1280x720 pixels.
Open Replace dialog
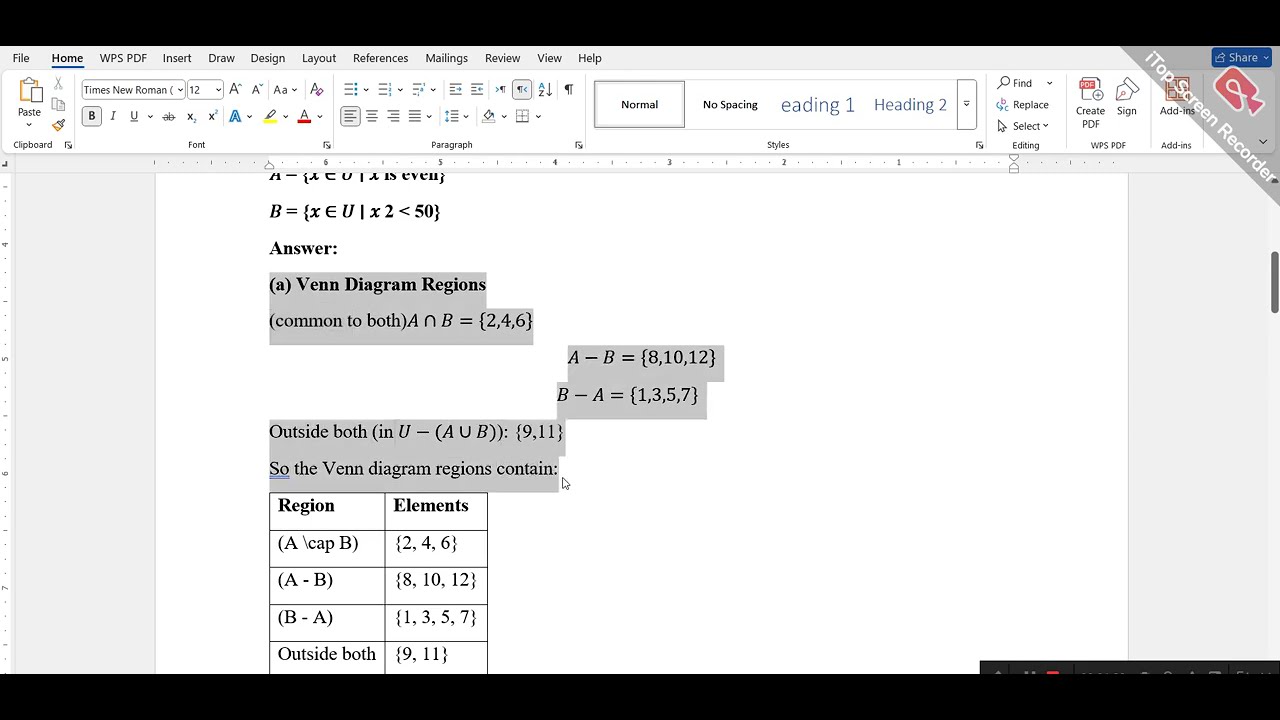1023,104
